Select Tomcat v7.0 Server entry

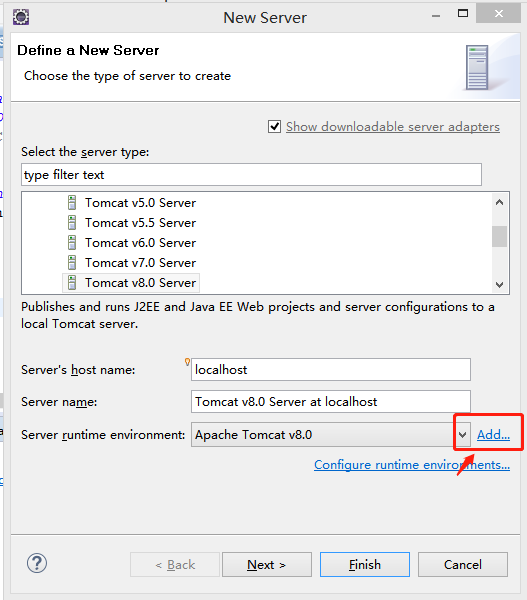(140, 262)
